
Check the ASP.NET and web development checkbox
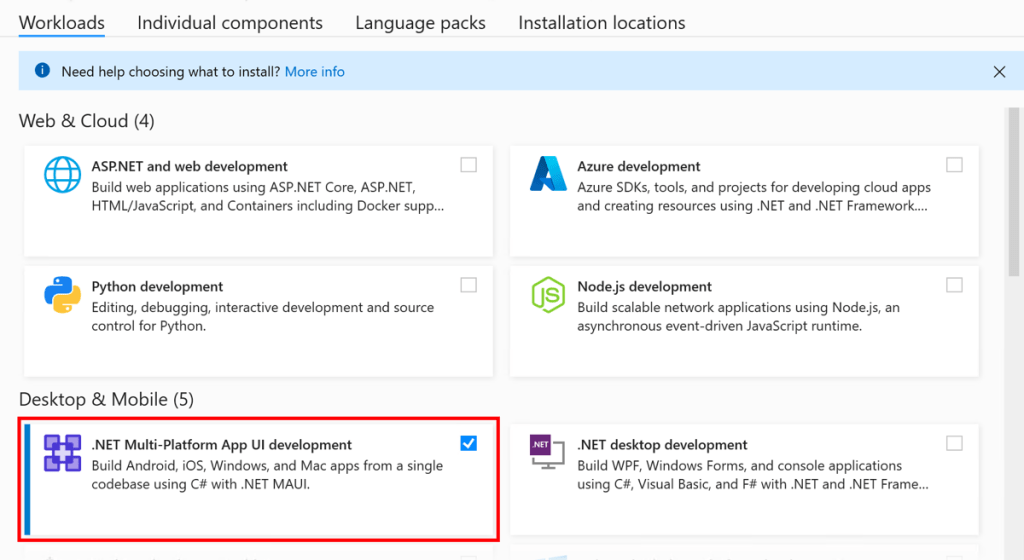click(468, 165)
